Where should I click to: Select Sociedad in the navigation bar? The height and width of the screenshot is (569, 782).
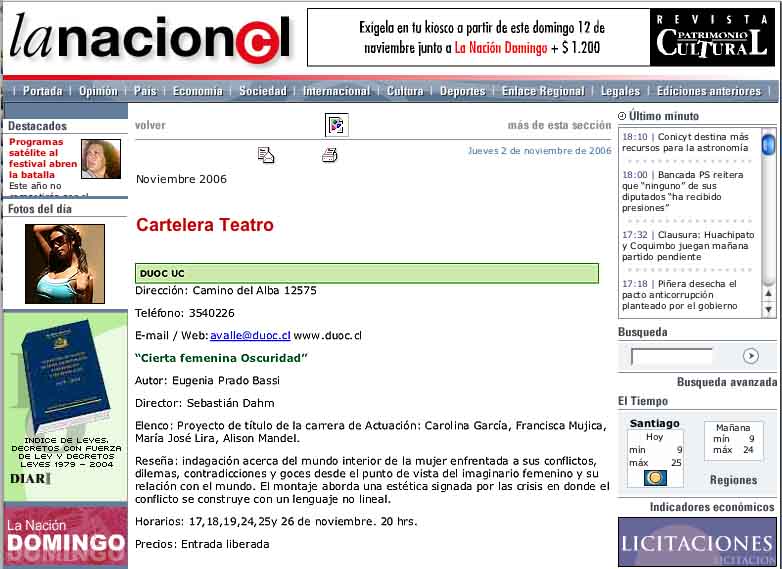coord(263,91)
